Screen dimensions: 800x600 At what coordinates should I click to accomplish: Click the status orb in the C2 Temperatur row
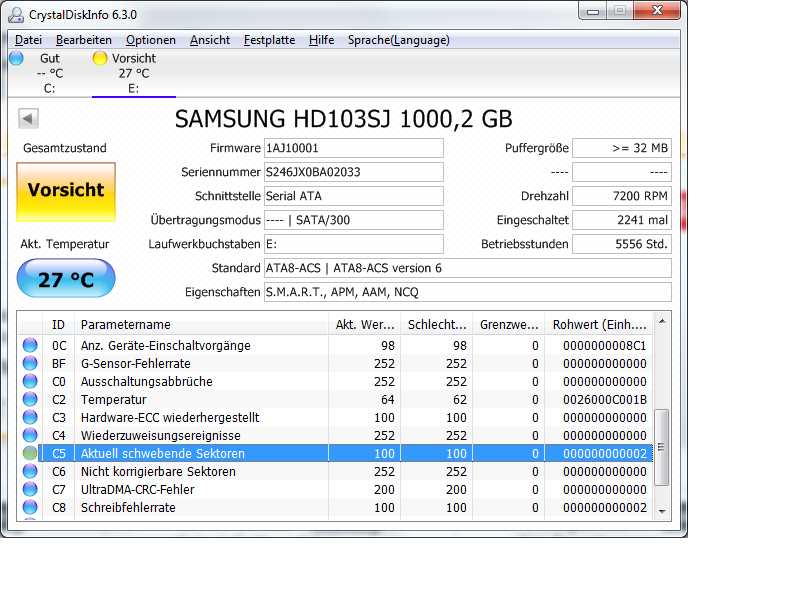[x=30, y=399]
